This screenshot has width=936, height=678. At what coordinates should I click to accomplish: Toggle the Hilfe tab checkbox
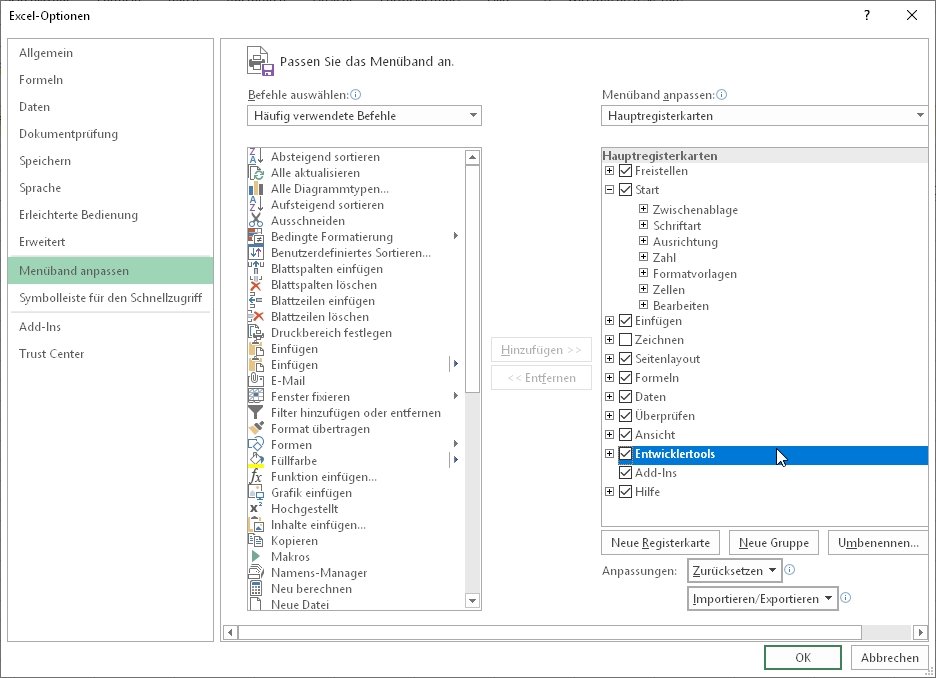click(625, 492)
